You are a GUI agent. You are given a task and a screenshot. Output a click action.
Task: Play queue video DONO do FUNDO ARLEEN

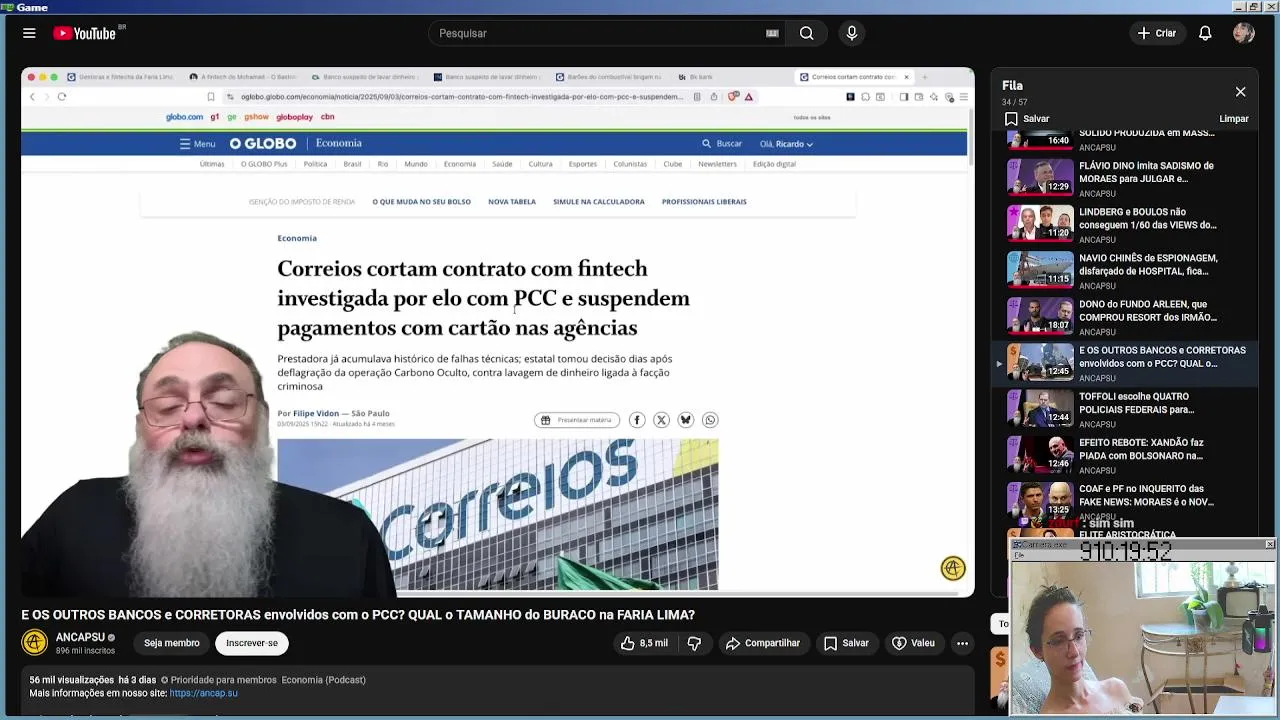(x=1126, y=316)
